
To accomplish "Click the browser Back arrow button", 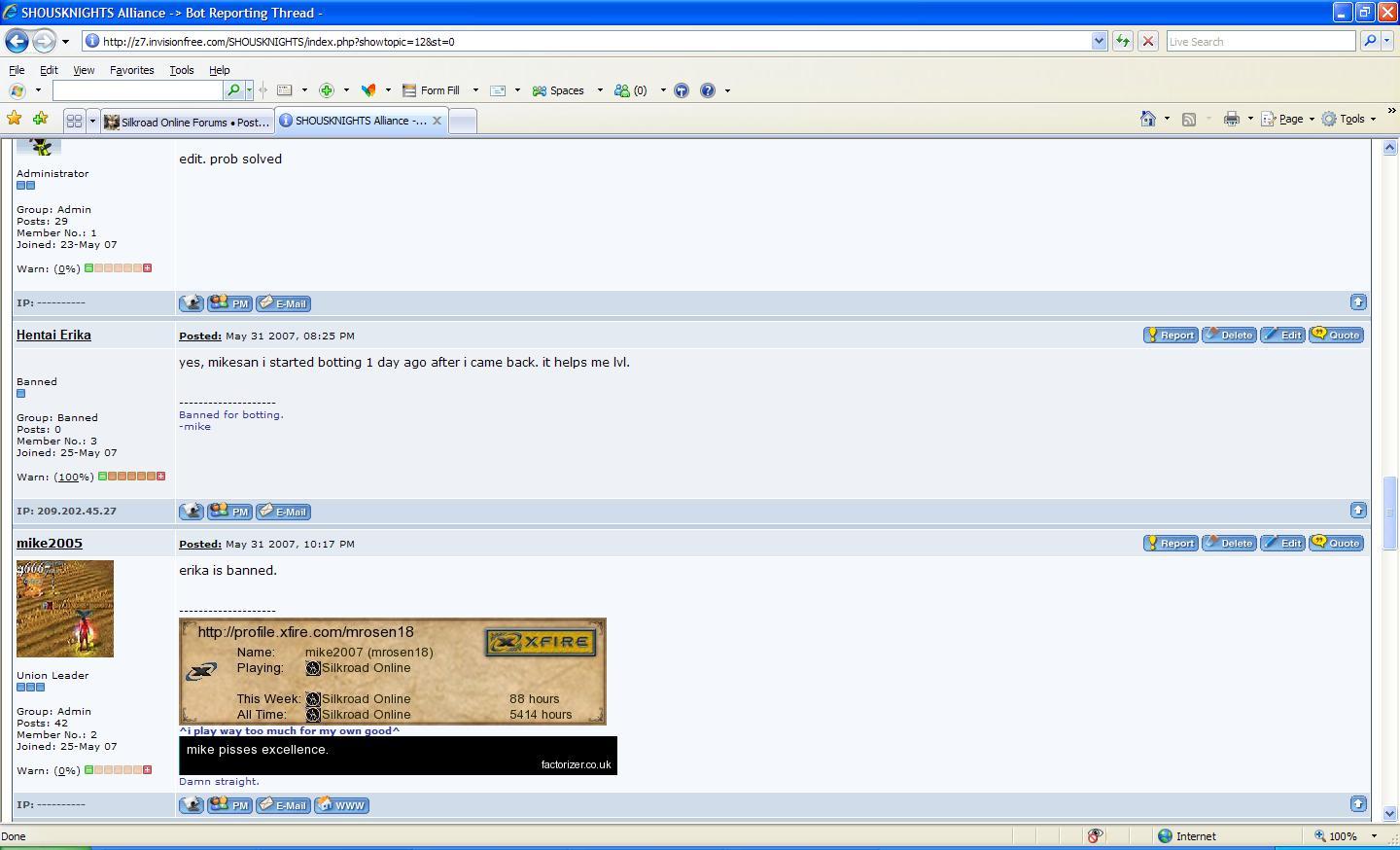I will (x=17, y=41).
